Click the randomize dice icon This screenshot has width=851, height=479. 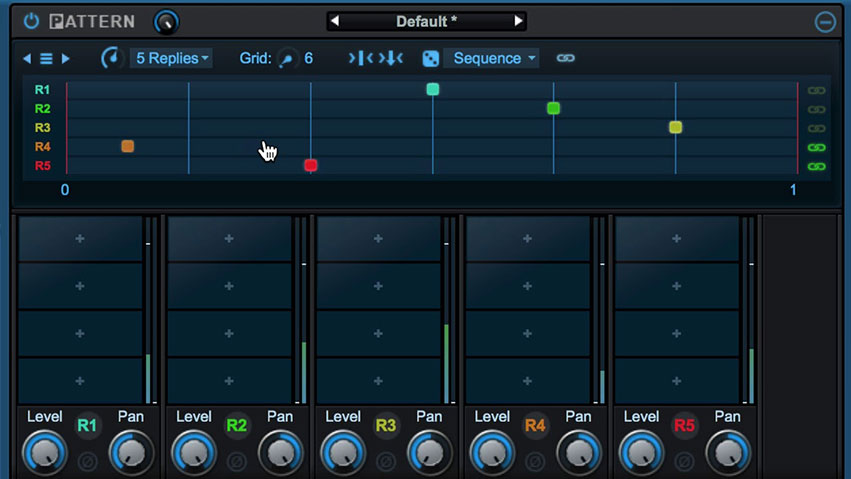point(430,59)
